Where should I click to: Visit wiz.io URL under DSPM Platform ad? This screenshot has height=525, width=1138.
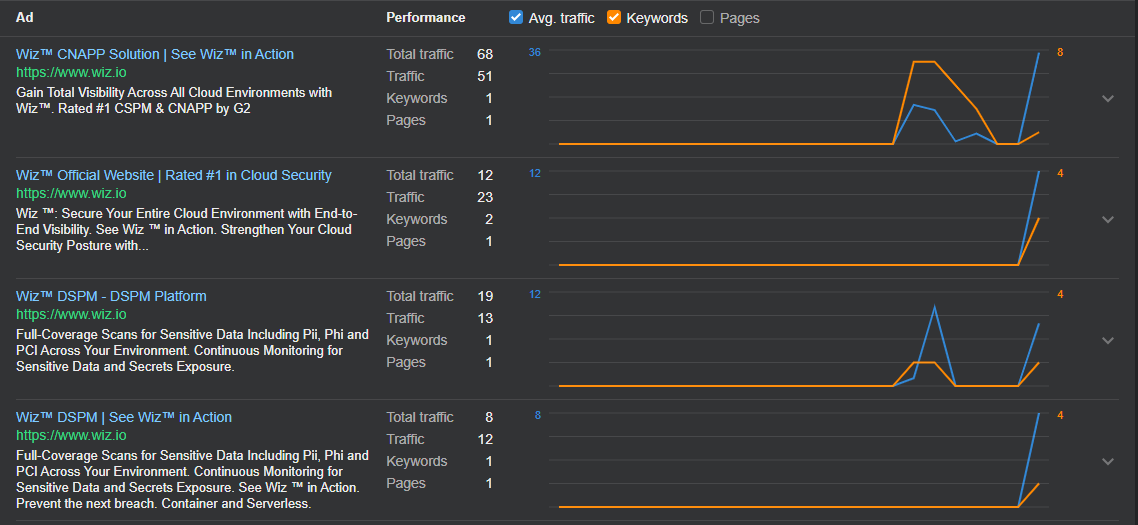coord(71,314)
